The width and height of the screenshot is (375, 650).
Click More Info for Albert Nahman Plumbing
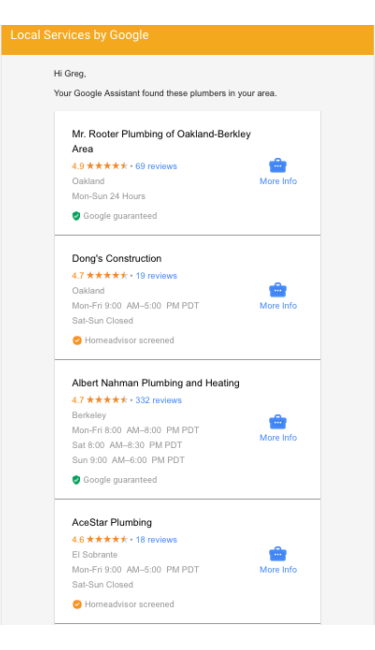click(x=278, y=437)
